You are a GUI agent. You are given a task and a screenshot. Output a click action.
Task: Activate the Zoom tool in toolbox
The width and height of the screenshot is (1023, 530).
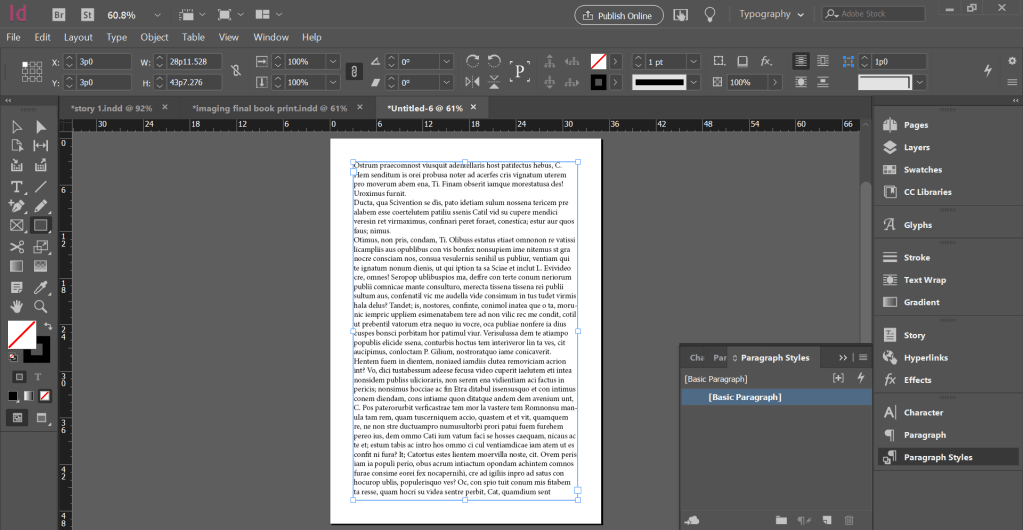pos(41,306)
